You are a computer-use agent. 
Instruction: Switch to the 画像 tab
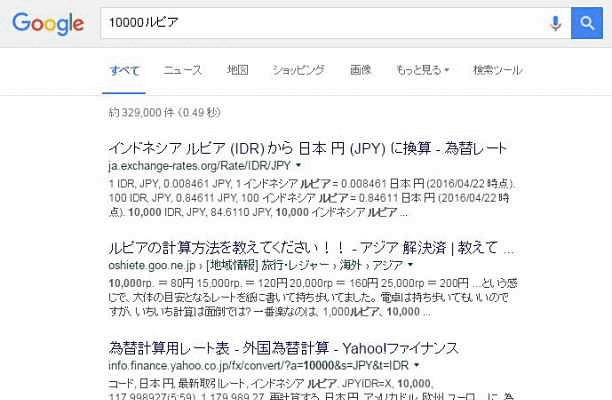pyautogui.click(x=360, y=70)
